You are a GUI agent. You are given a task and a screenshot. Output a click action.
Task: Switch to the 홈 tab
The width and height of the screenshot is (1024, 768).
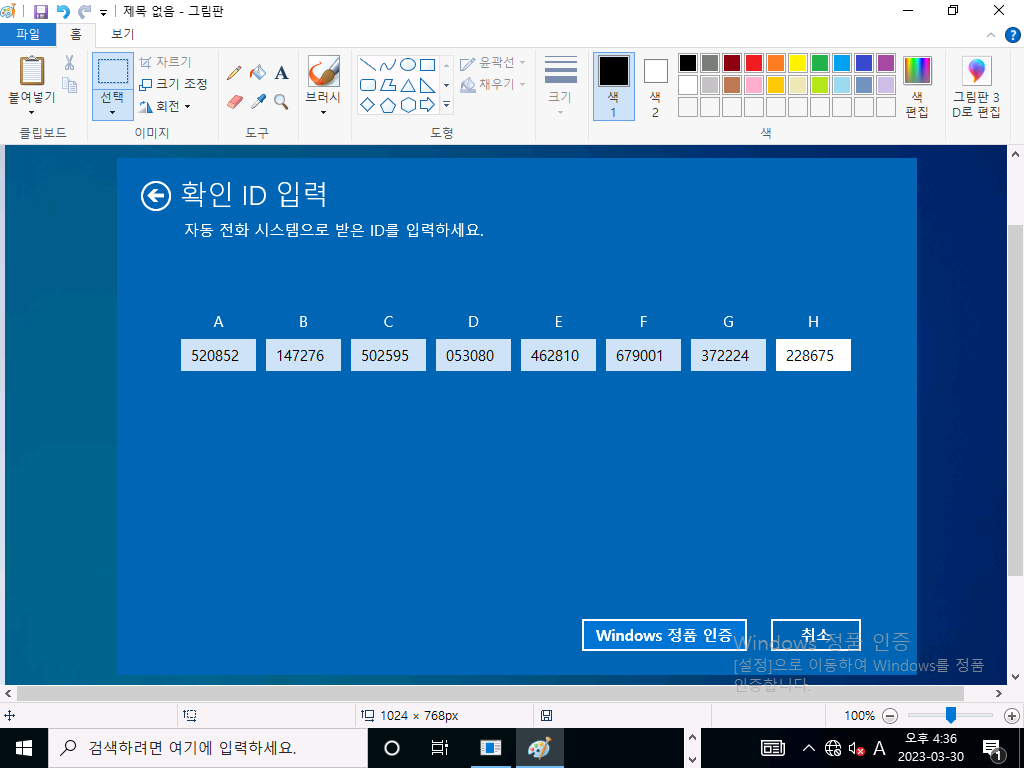click(x=76, y=35)
